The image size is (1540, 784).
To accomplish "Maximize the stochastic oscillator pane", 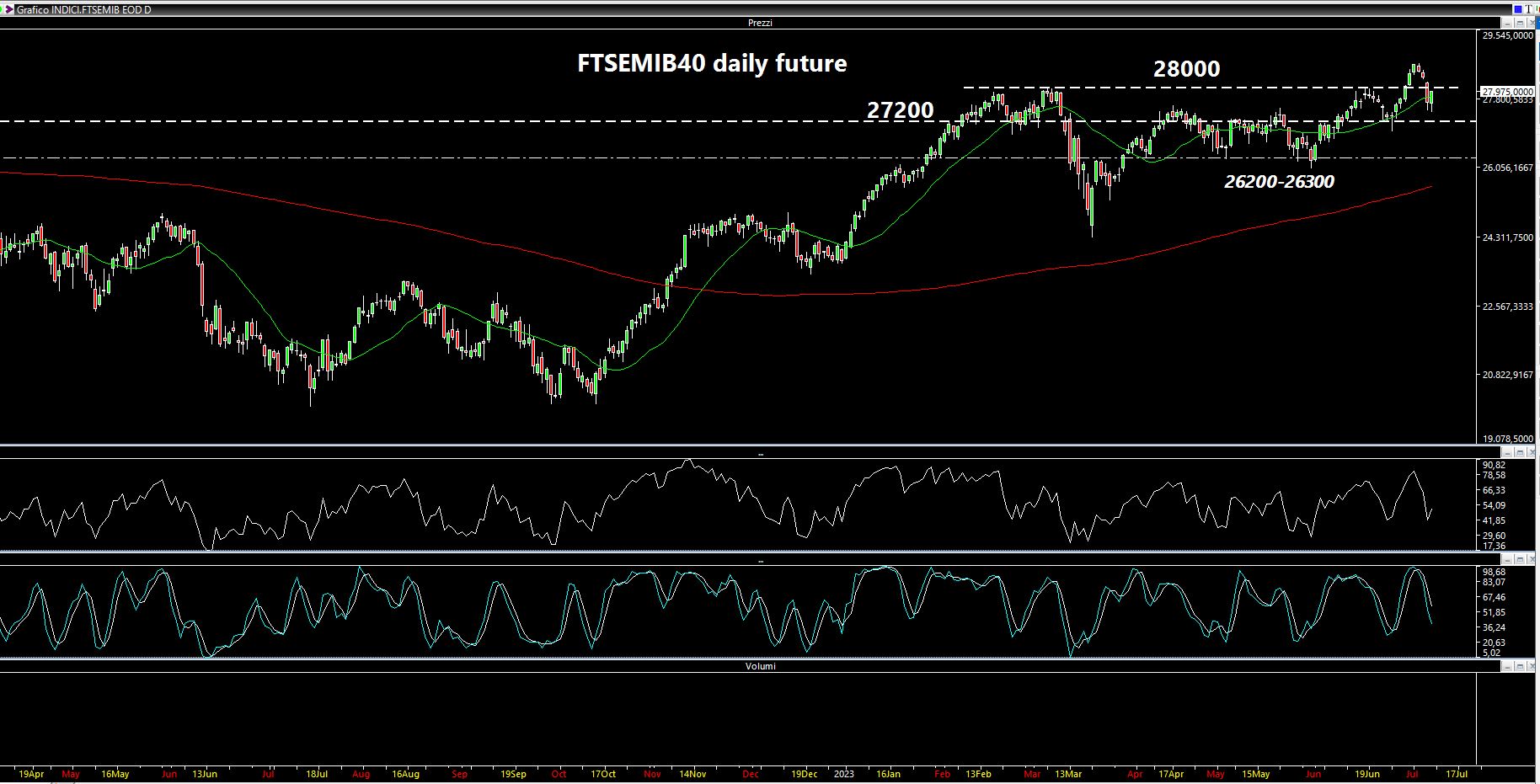I will (1520, 559).
